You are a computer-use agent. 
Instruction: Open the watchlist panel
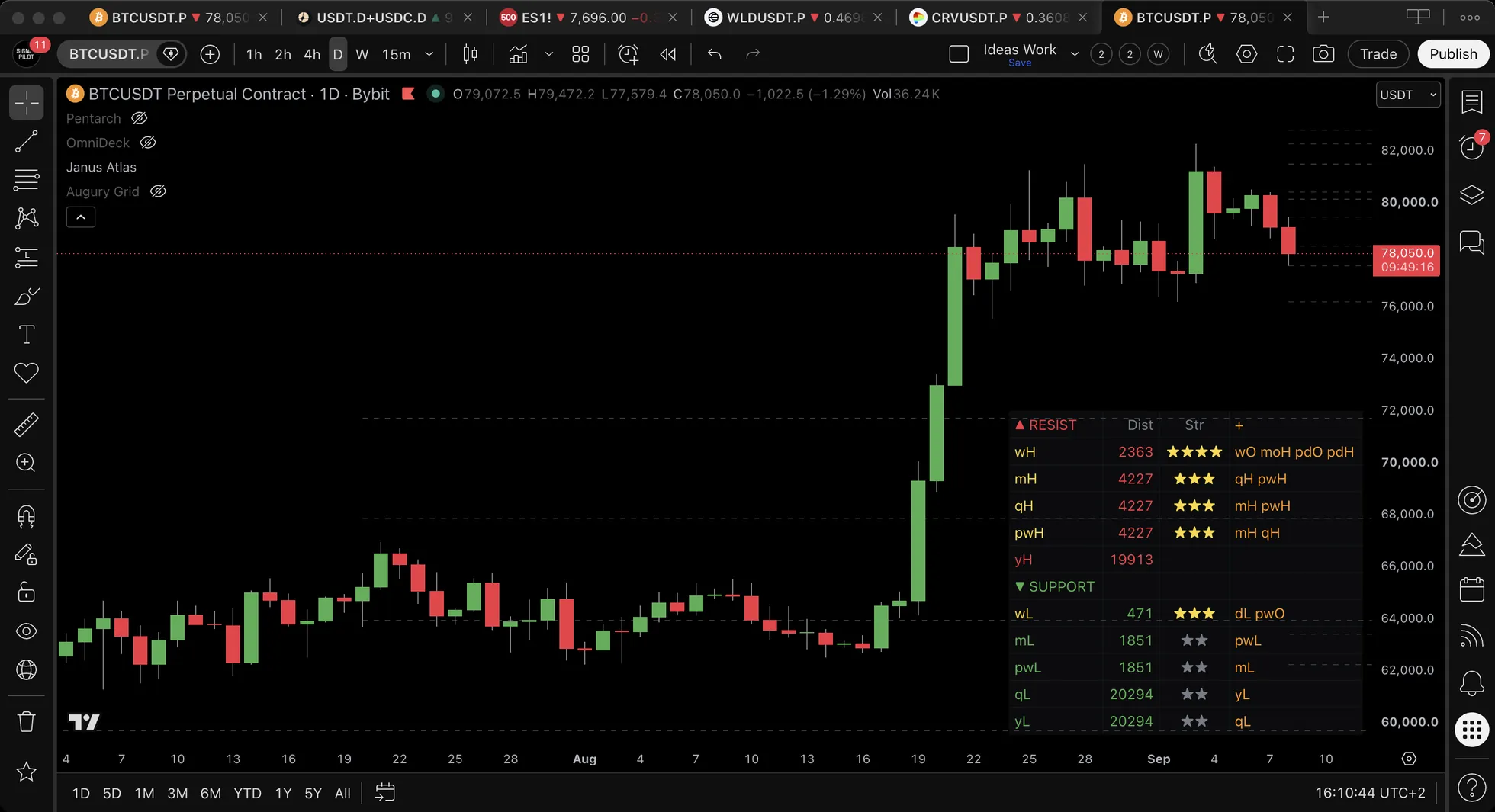click(1471, 101)
